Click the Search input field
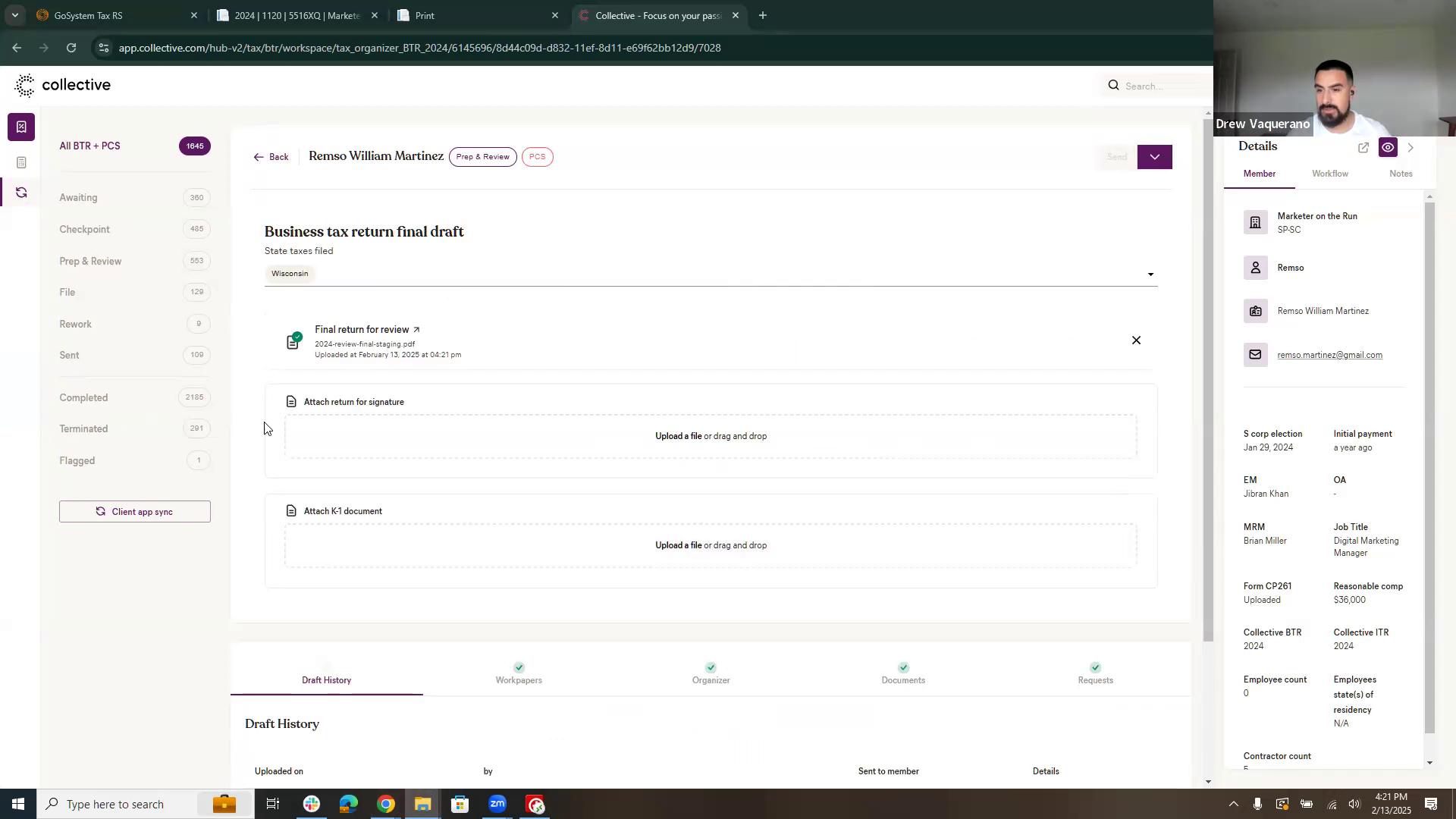1456x819 pixels. 1160,86
